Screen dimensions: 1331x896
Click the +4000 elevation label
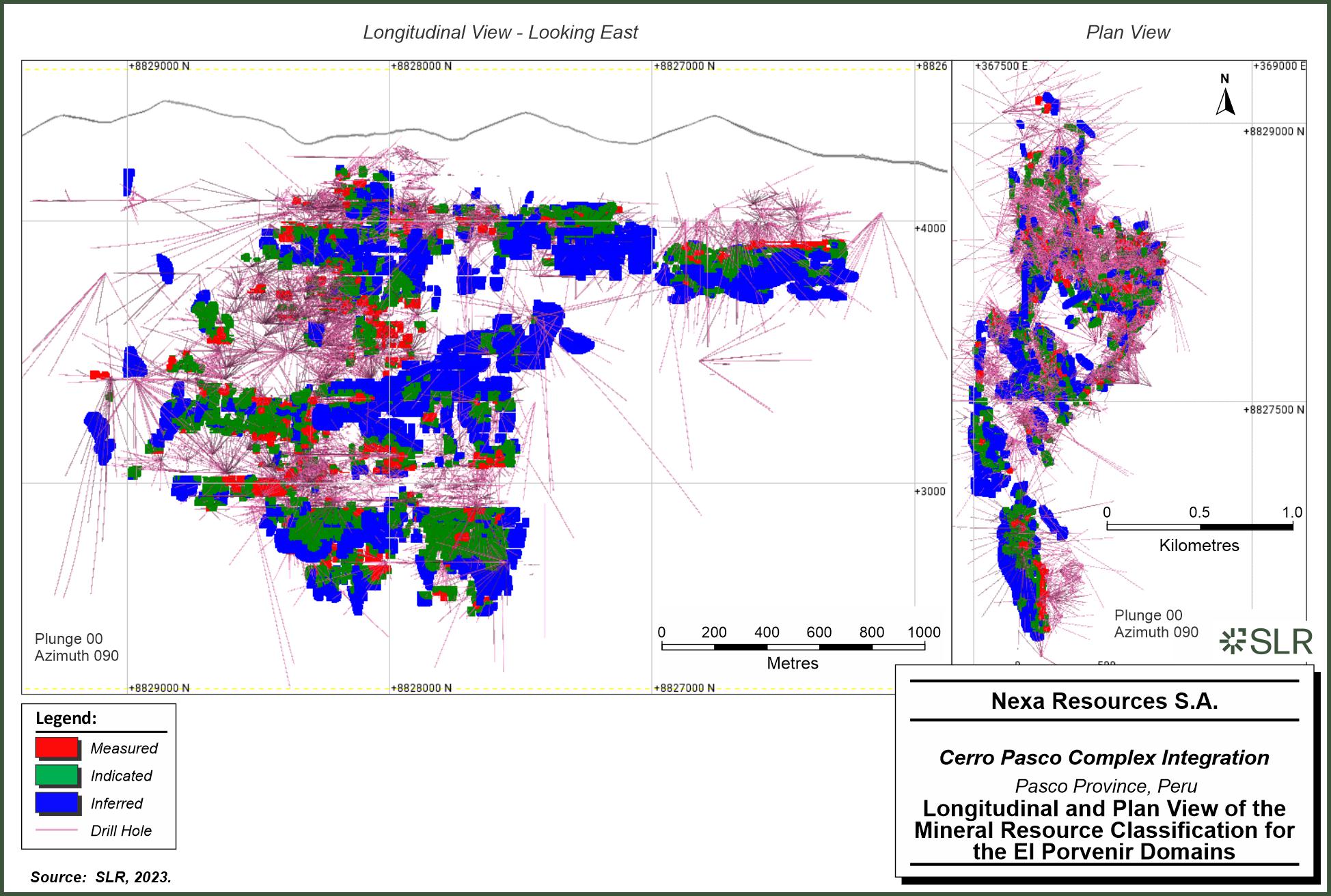point(930,228)
